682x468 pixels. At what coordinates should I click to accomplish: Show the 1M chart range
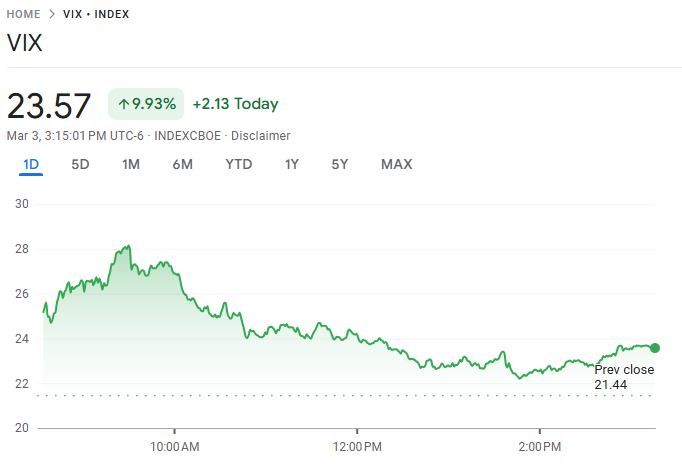click(131, 164)
